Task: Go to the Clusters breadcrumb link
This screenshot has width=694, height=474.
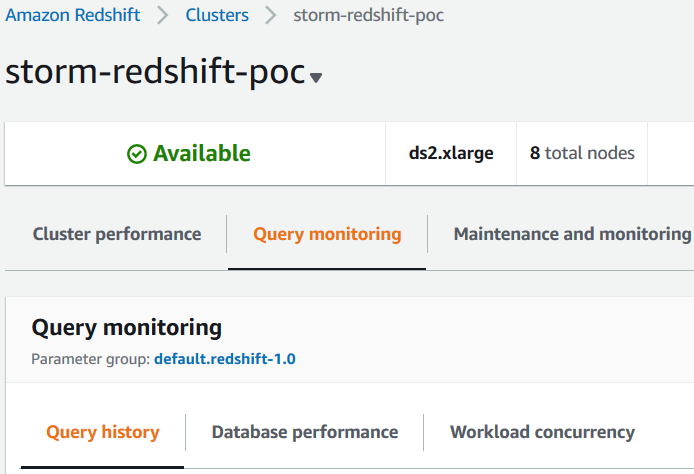Action: (217, 15)
